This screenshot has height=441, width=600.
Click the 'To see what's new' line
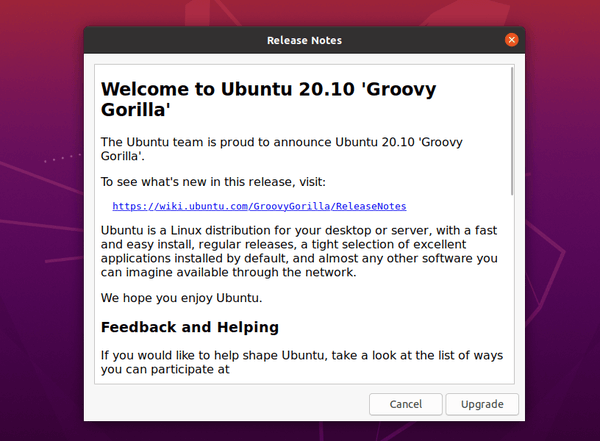[213, 182]
